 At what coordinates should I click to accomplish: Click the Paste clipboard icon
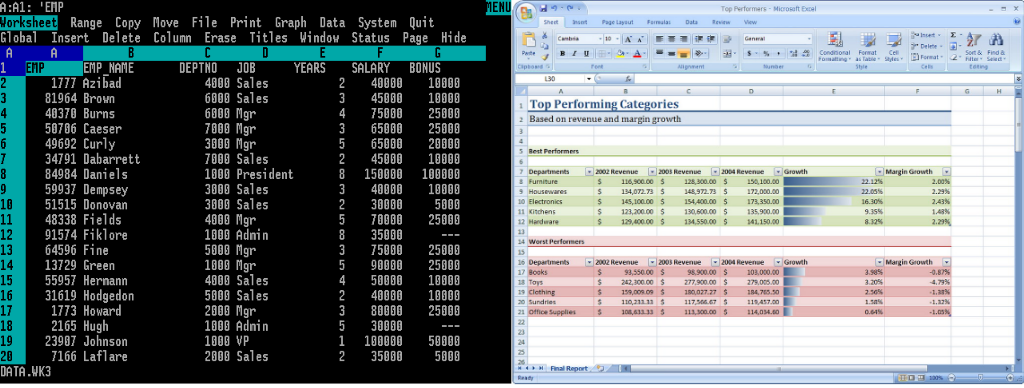pyautogui.click(x=528, y=39)
